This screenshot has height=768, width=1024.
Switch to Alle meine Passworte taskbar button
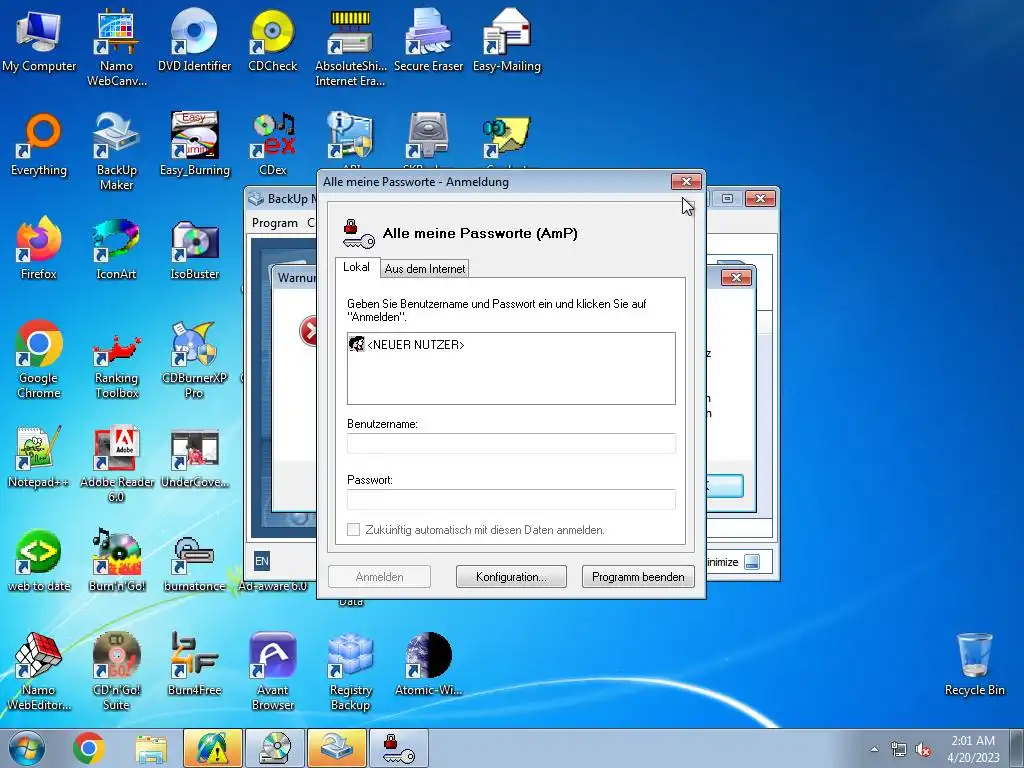pos(399,748)
